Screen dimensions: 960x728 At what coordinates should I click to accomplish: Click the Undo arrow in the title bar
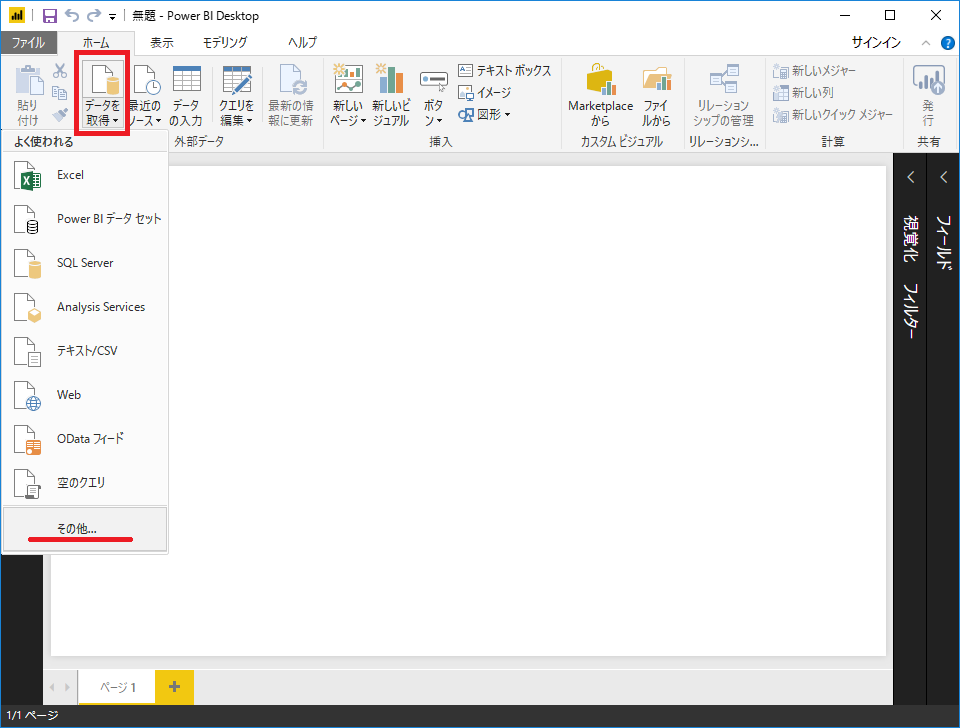72,15
